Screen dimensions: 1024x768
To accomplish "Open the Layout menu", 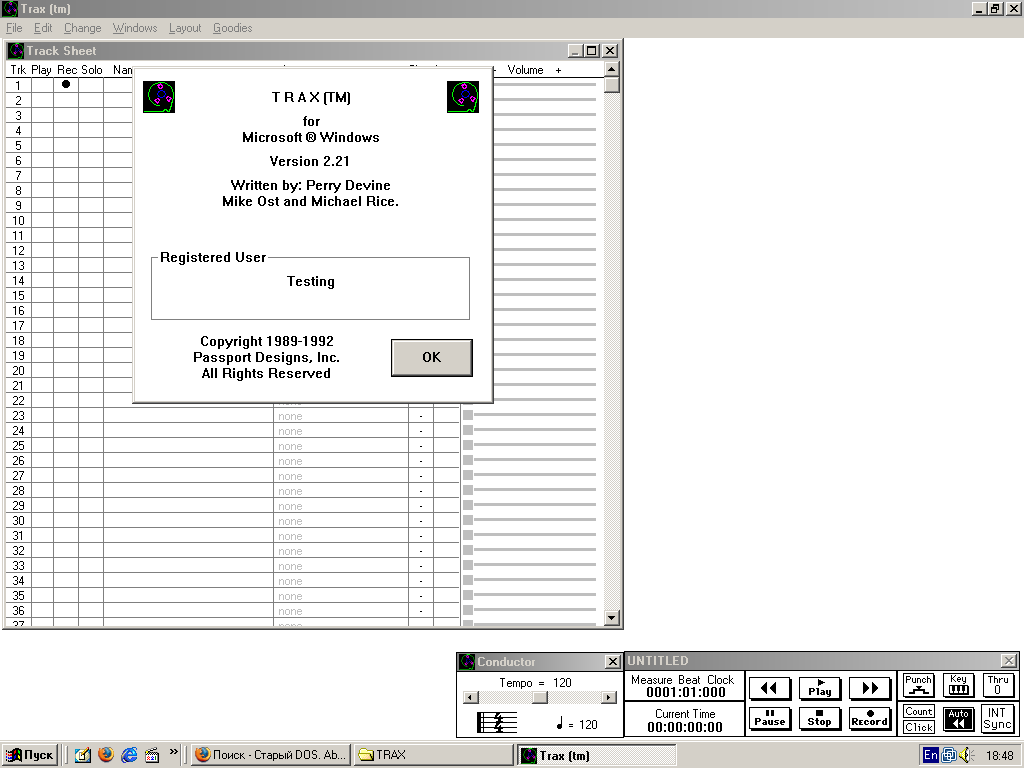I will pyautogui.click(x=185, y=28).
